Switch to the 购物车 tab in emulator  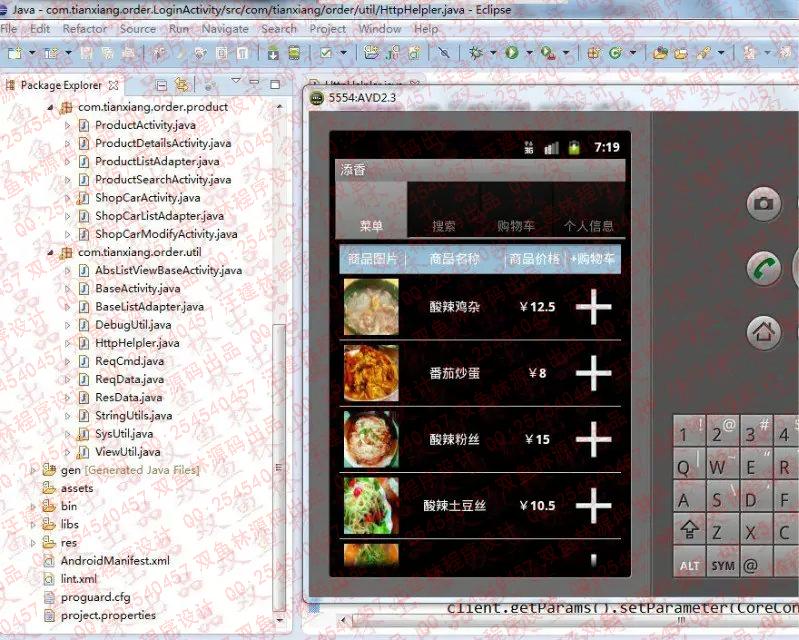coord(516,210)
